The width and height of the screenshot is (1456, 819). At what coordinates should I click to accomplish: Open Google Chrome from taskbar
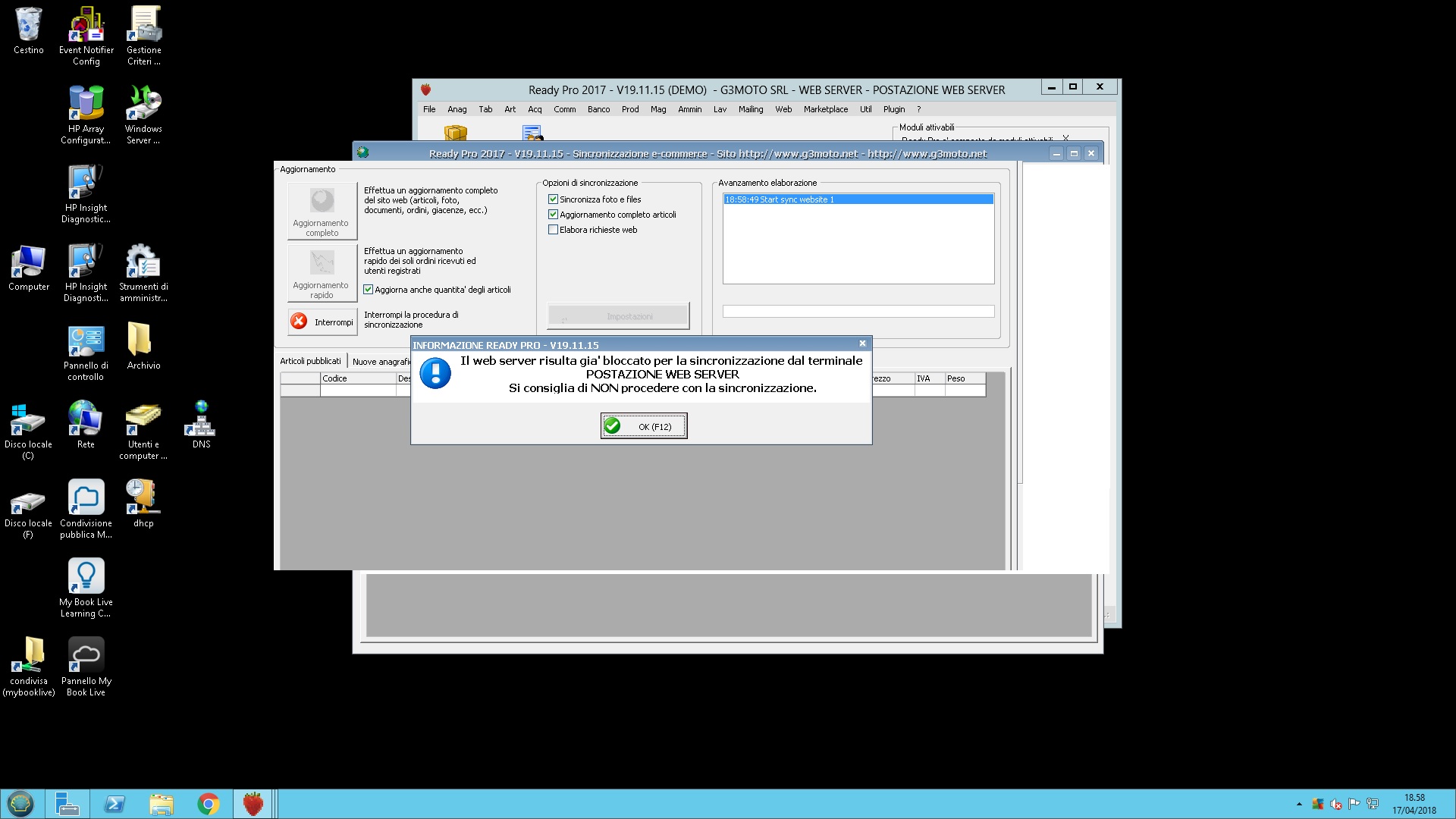pyautogui.click(x=209, y=804)
